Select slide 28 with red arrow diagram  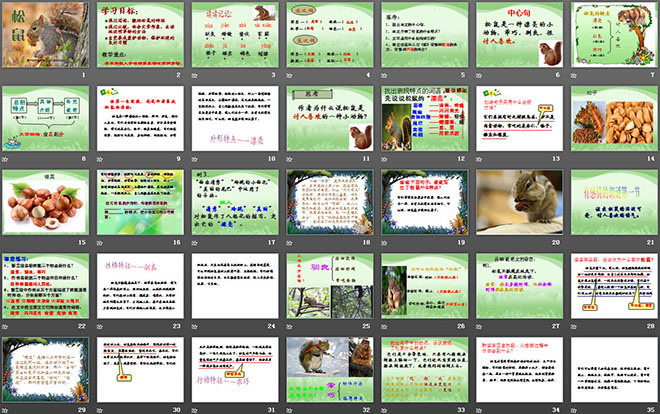pos(612,287)
